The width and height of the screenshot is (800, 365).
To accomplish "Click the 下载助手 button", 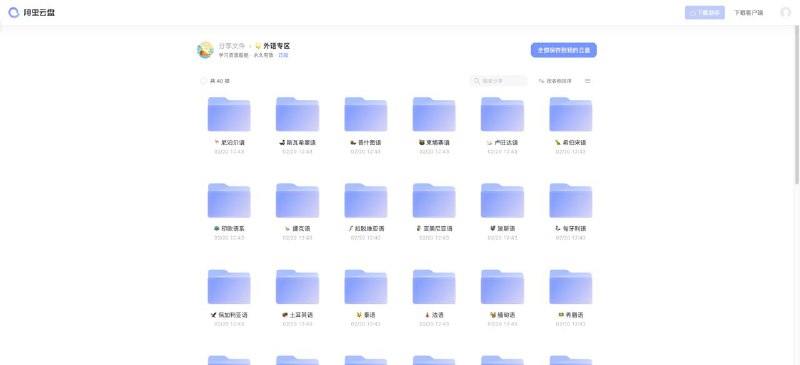I will pyautogui.click(x=705, y=13).
